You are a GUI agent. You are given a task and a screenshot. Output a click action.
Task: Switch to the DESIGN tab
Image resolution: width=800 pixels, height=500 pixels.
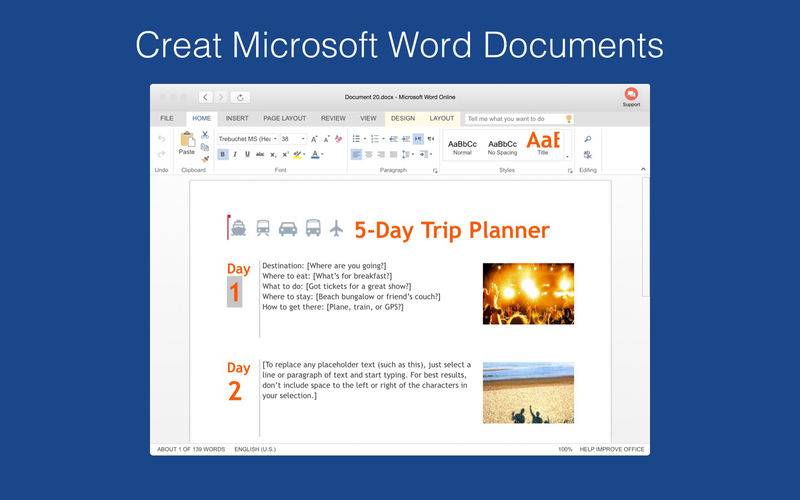pyautogui.click(x=403, y=118)
